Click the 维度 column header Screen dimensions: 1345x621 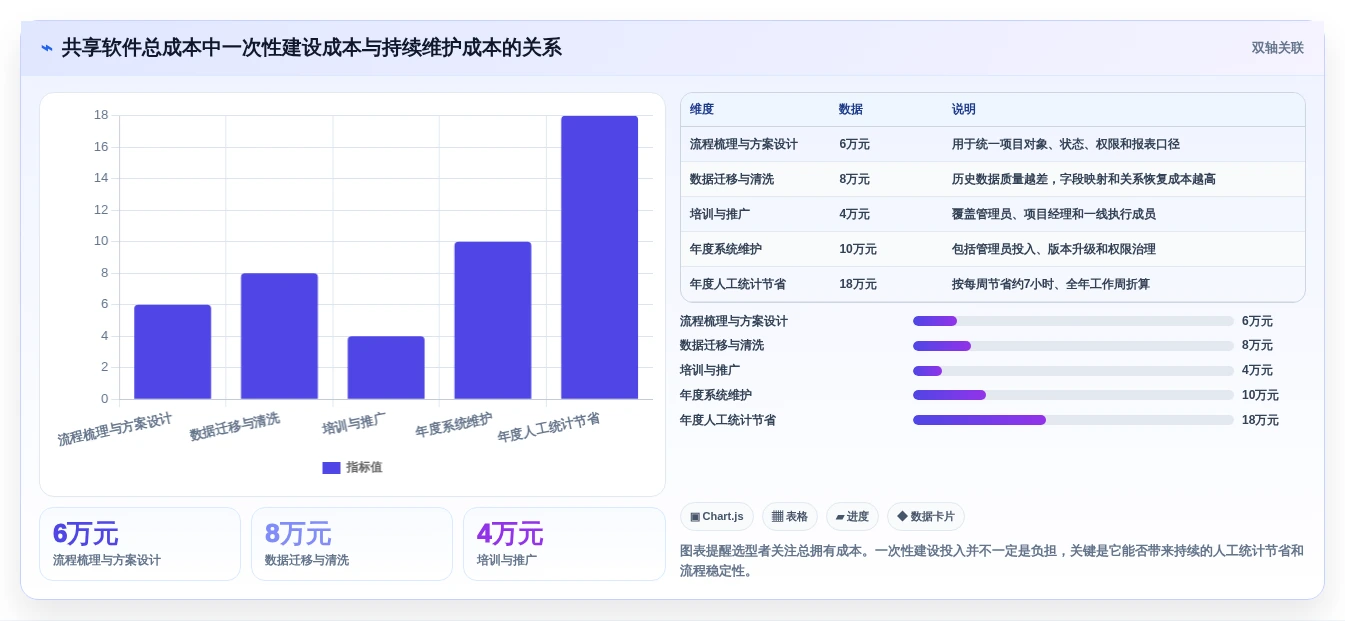pos(702,110)
